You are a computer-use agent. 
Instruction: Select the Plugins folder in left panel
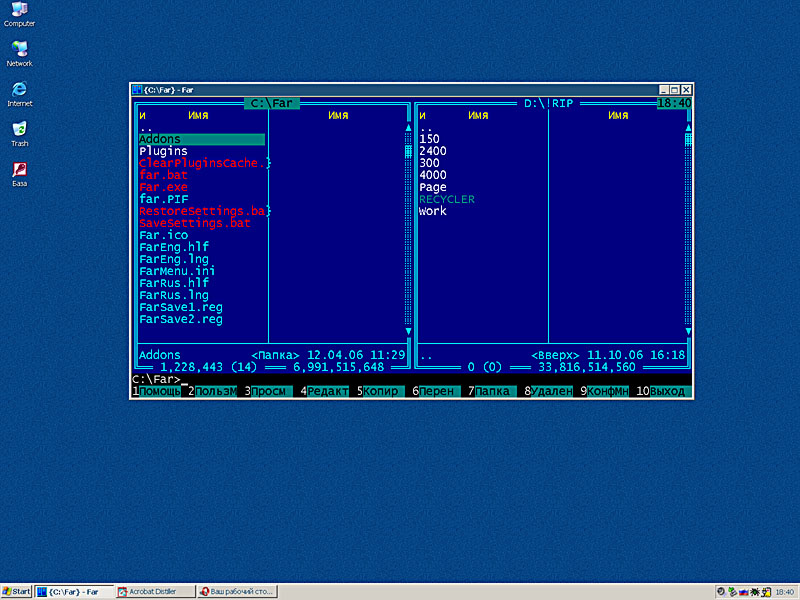[x=163, y=151]
